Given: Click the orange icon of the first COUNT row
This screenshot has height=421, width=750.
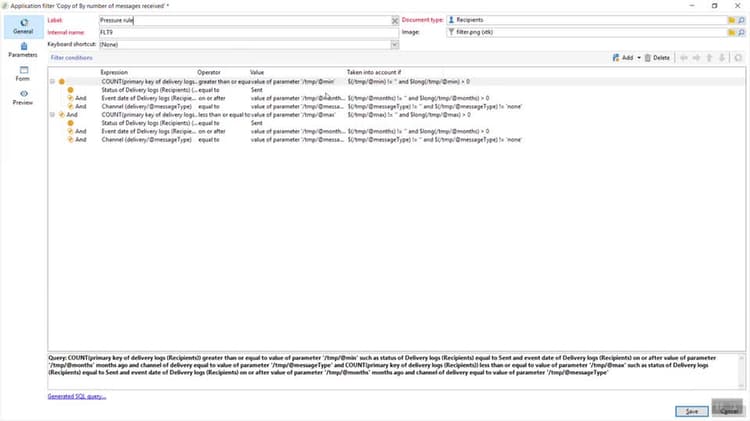Looking at the screenshot, I should (62, 82).
